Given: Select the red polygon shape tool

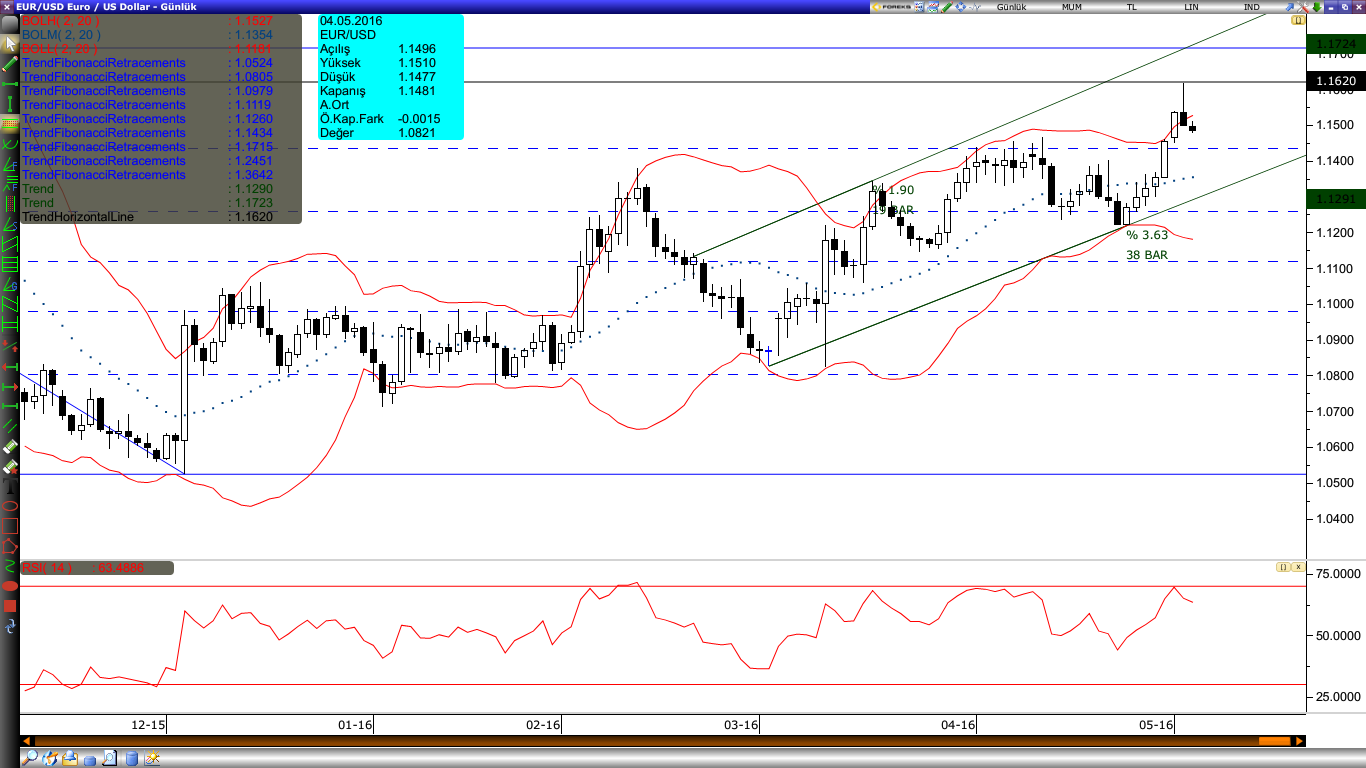Looking at the screenshot, I should (10, 546).
